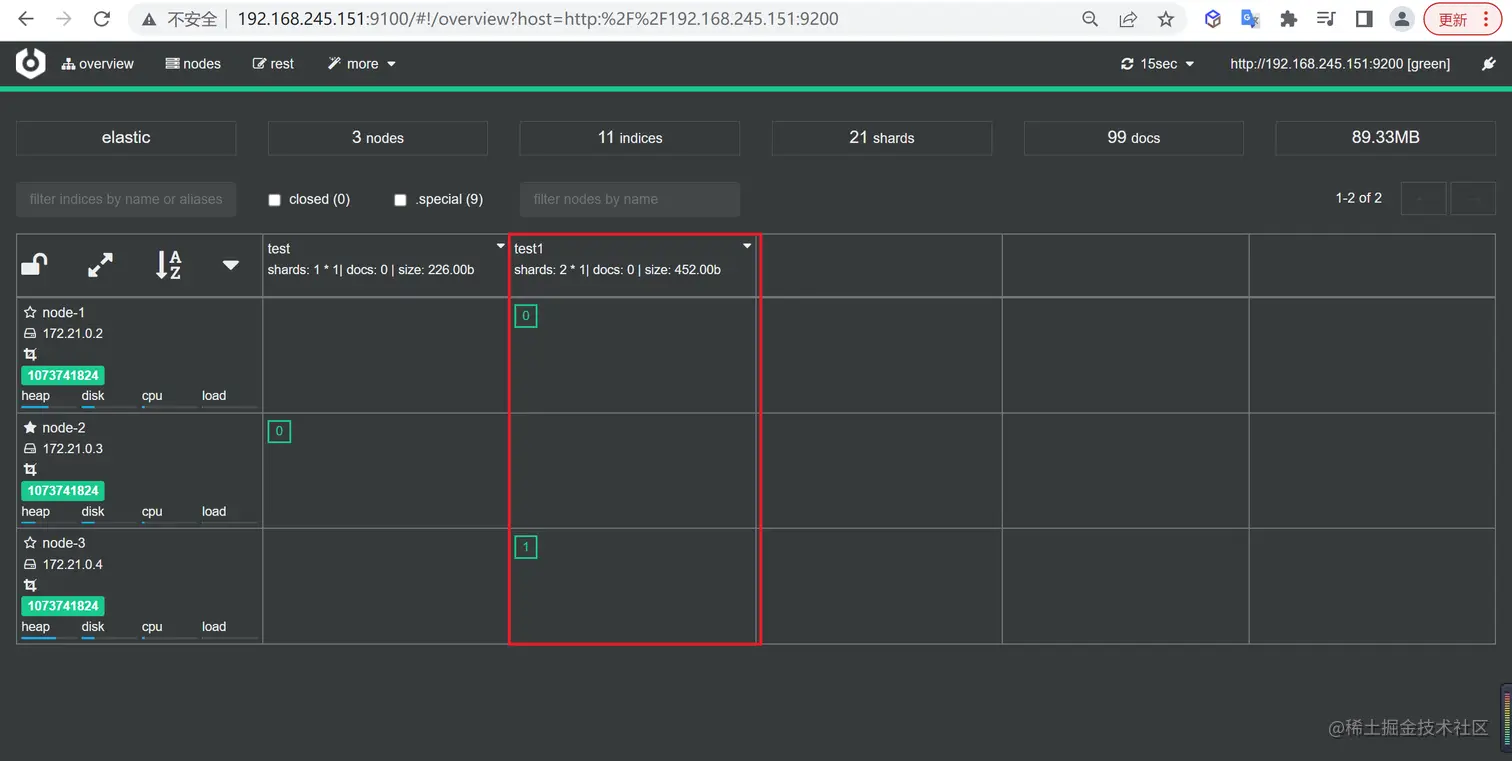
Task: Click the node-1 name
Action: (x=64, y=313)
